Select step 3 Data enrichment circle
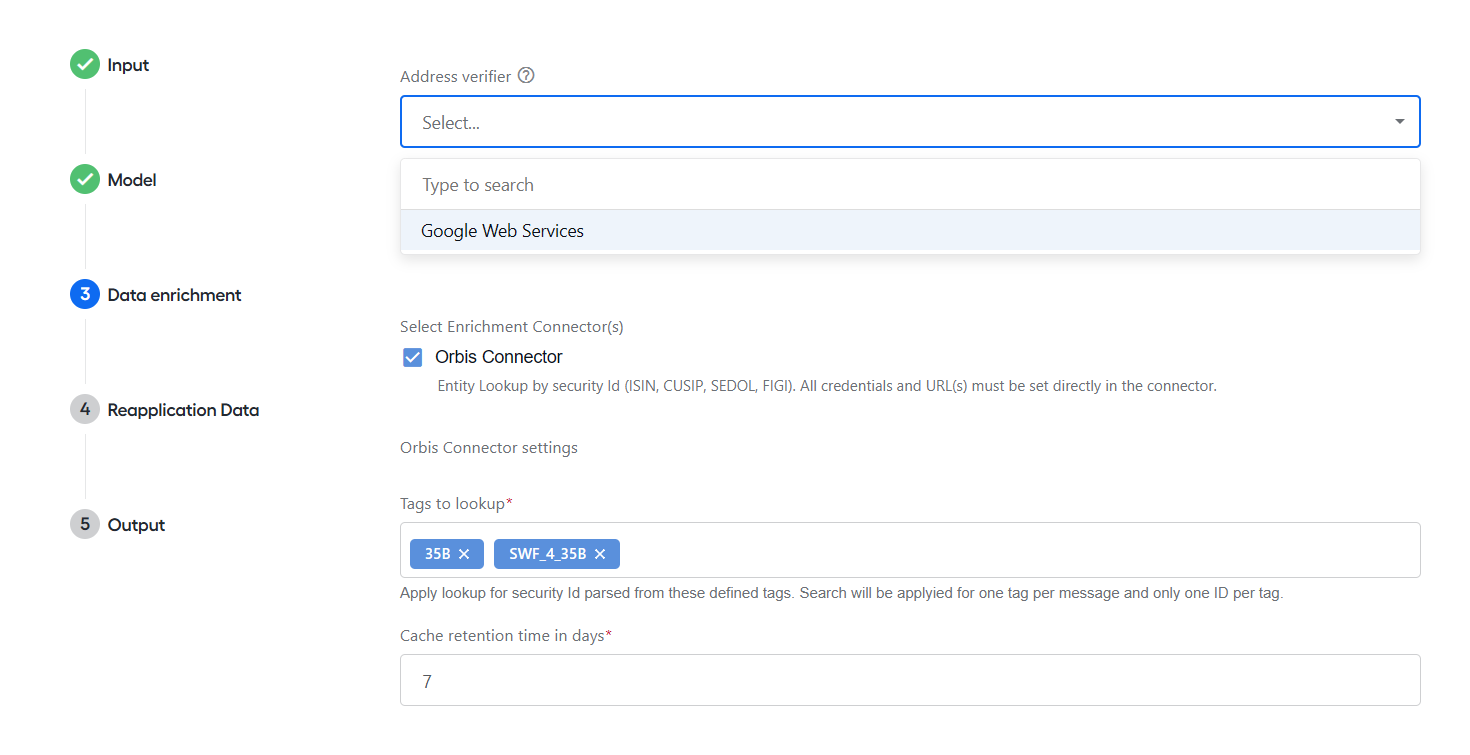Viewport: 1470px width, 755px height. (85, 295)
